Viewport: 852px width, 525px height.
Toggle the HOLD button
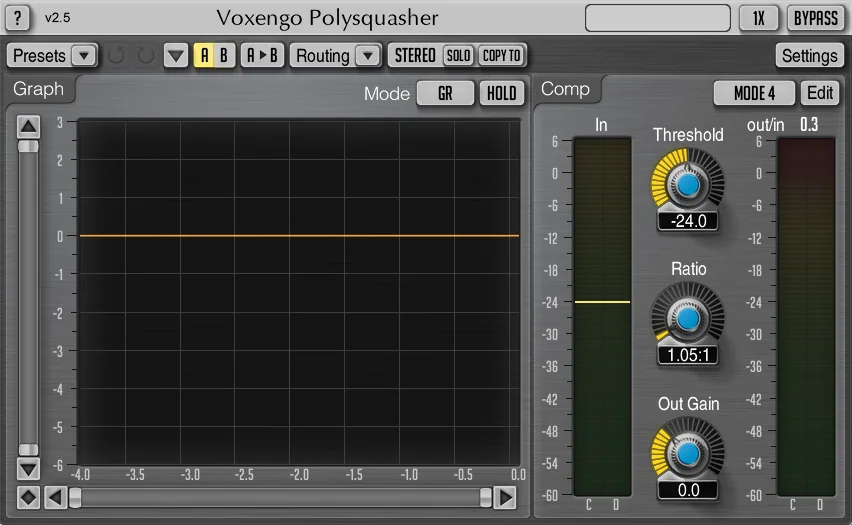[x=502, y=93]
